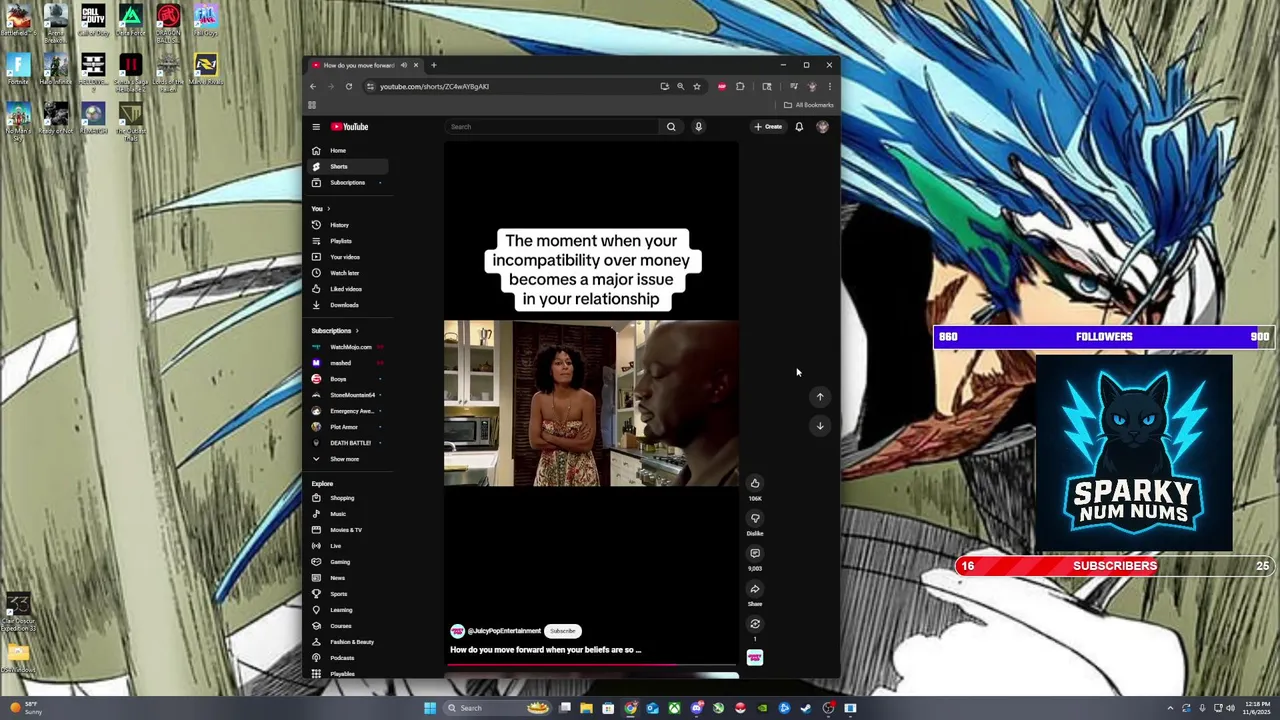Open the Fall Guys desktop shortcut

[x=205, y=21]
